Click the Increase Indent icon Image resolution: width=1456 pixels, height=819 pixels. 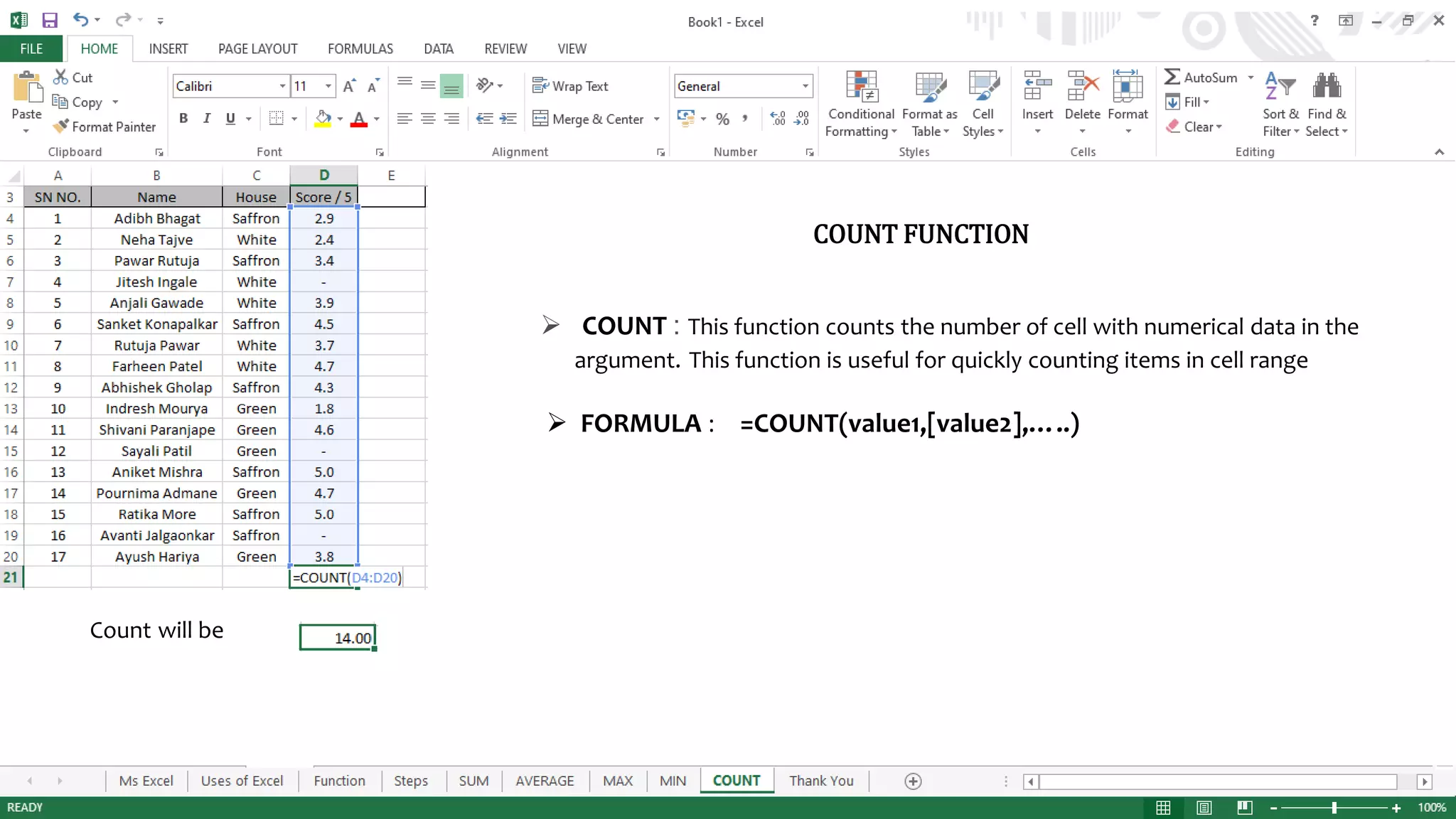point(508,119)
